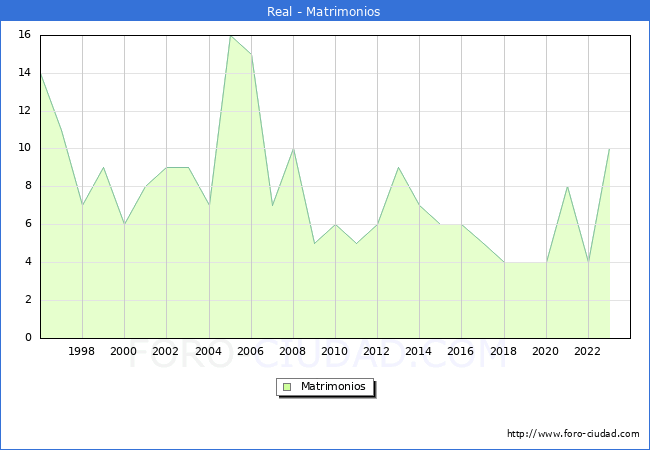Select the x-axis label 1998
This screenshot has height=450, width=650.
81,351
